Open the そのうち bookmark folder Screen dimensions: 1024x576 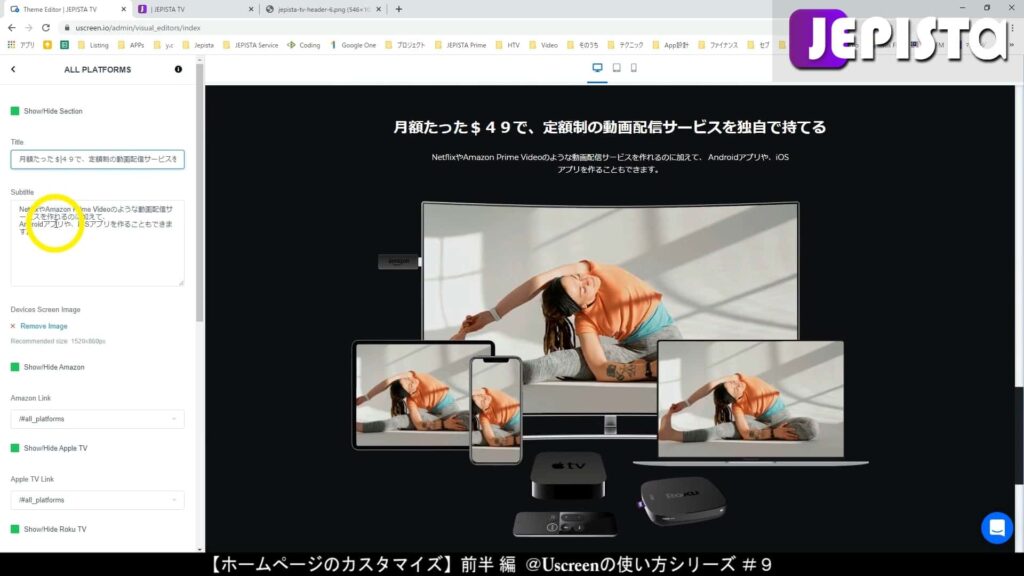pos(583,45)
